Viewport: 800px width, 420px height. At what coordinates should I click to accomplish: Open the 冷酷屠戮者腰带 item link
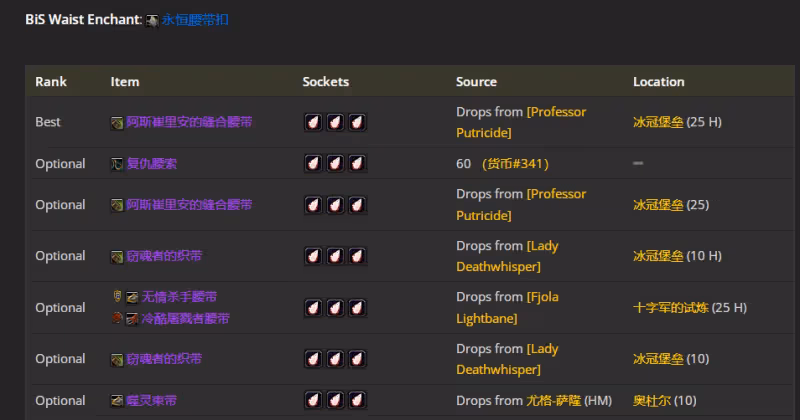click(185, 318)
